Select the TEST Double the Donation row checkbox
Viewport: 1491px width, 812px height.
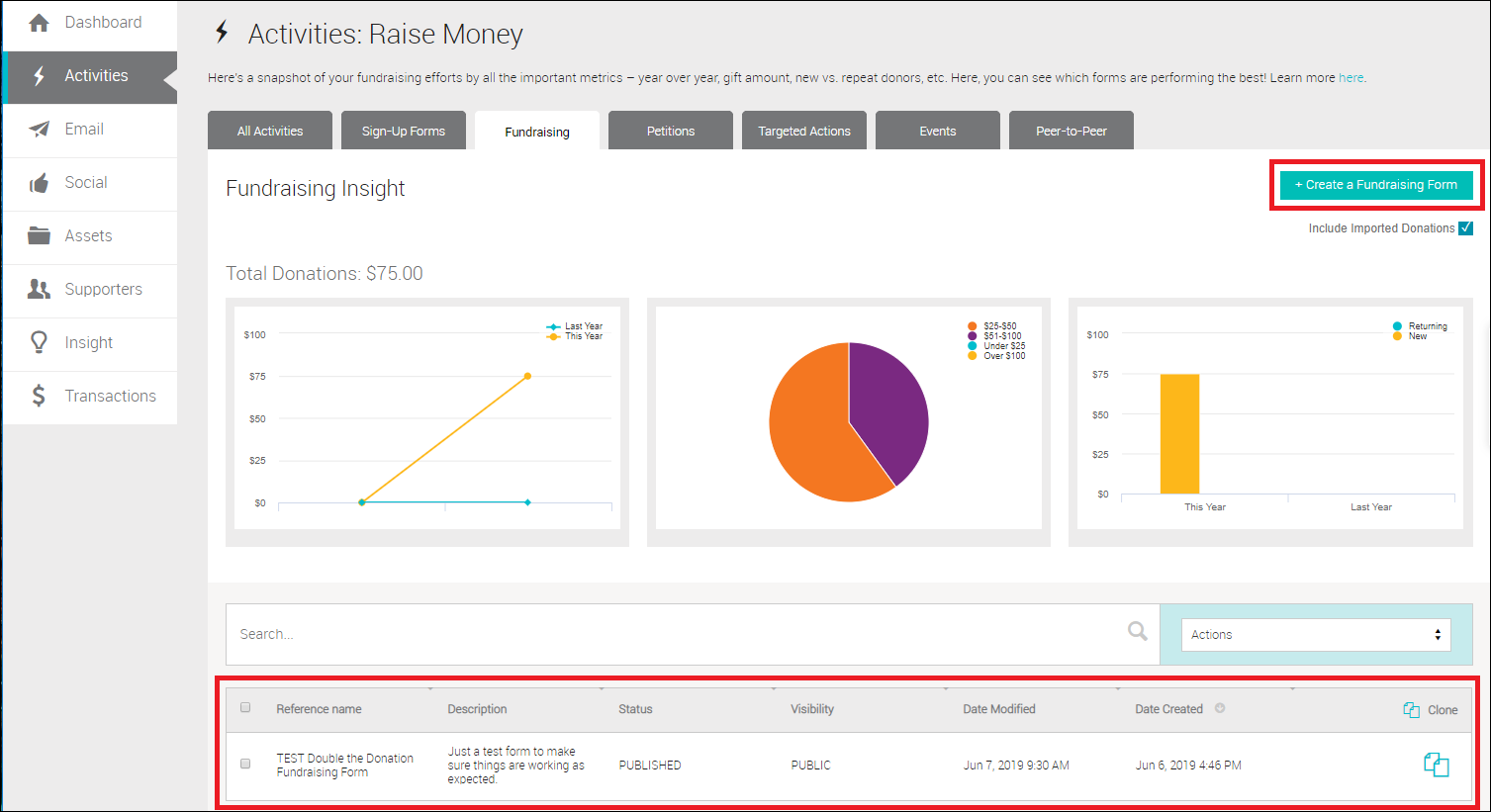244,764
